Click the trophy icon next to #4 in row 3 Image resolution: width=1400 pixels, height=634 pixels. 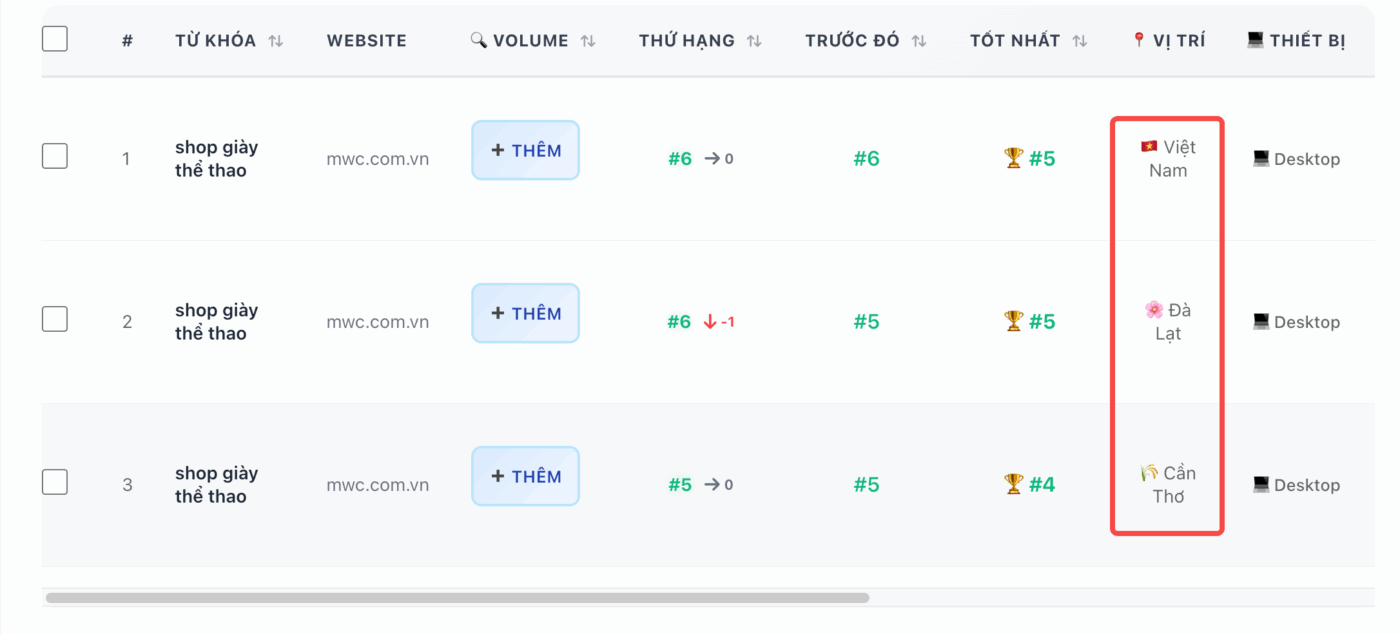click(x=1015, y=484)
